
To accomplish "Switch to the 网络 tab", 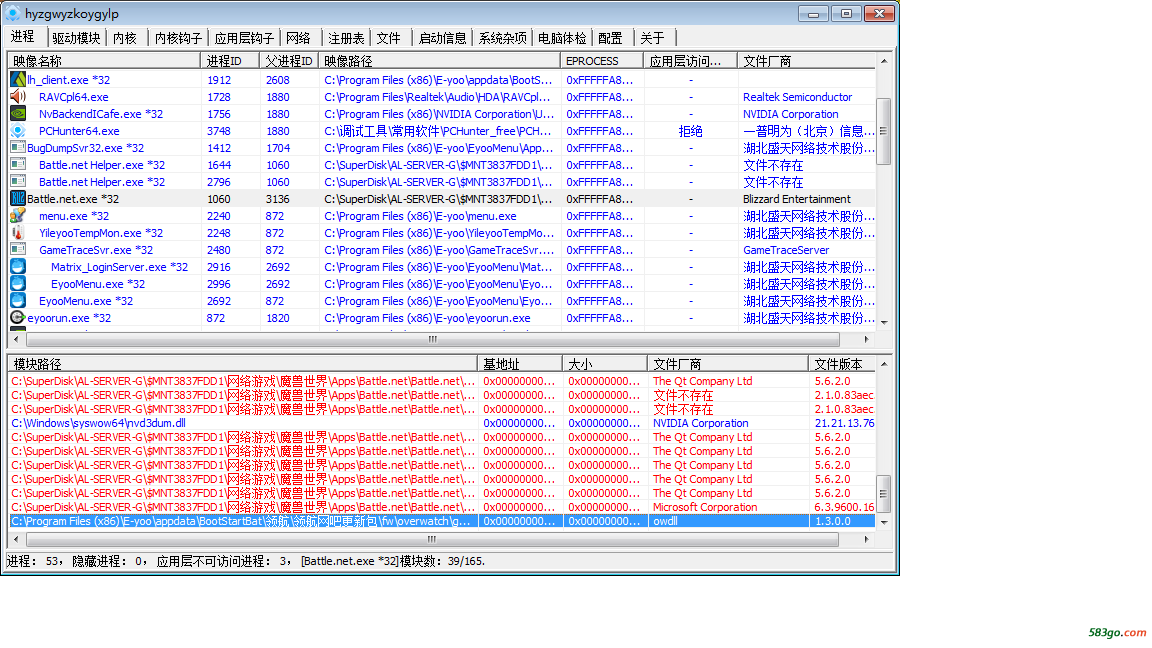I will pyautogui.click(x=298, y=38).
